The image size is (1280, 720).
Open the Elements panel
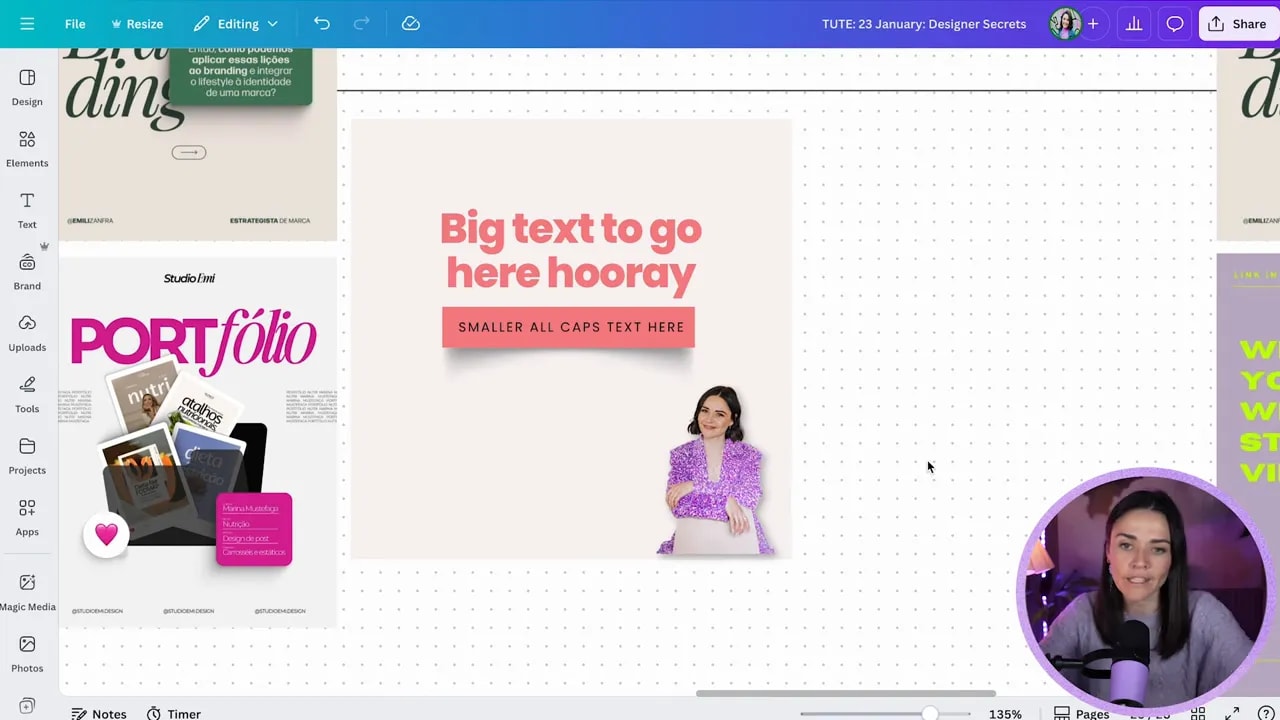(x=26, y=148)
